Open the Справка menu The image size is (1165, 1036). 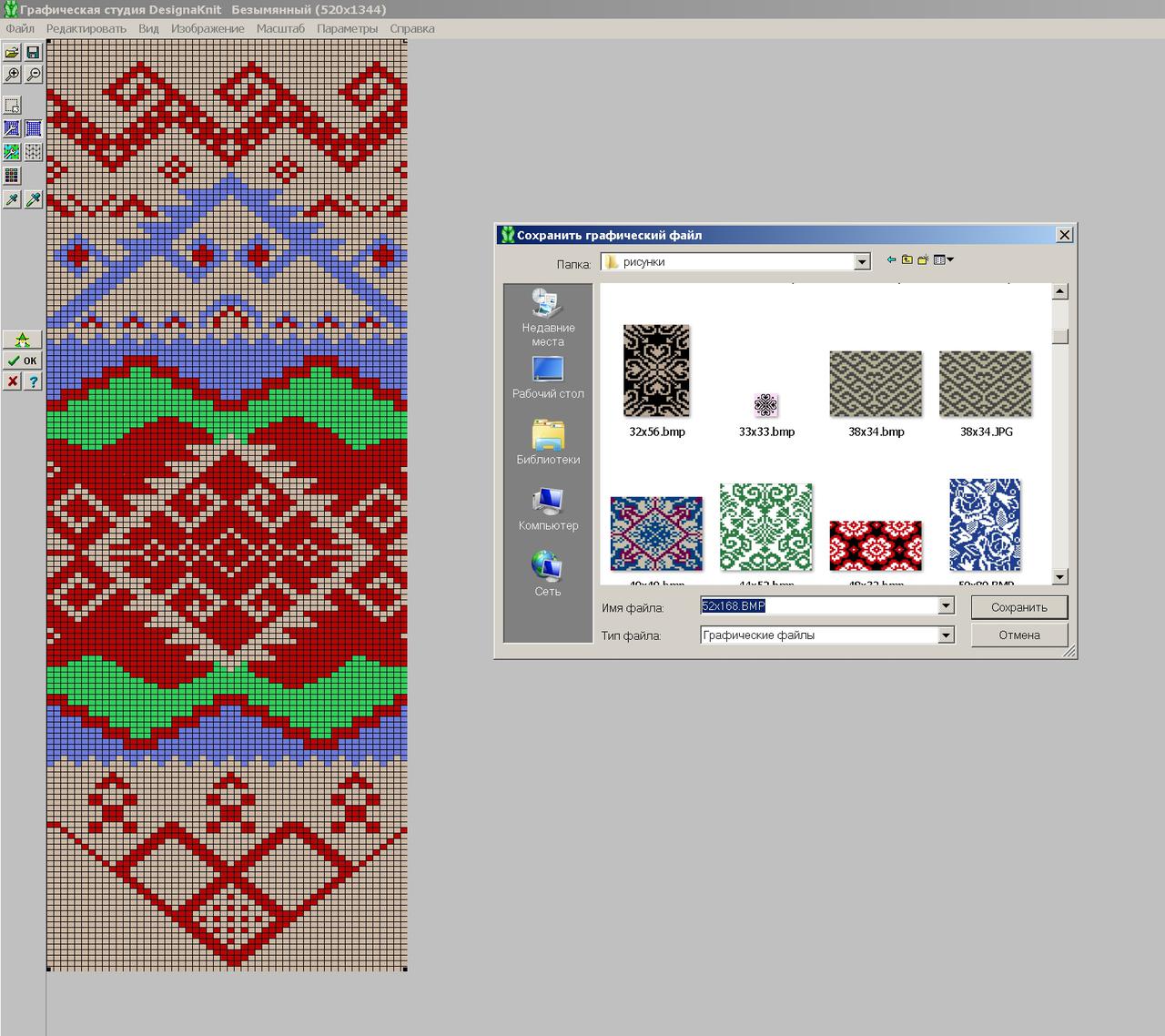tap(412, 28)
